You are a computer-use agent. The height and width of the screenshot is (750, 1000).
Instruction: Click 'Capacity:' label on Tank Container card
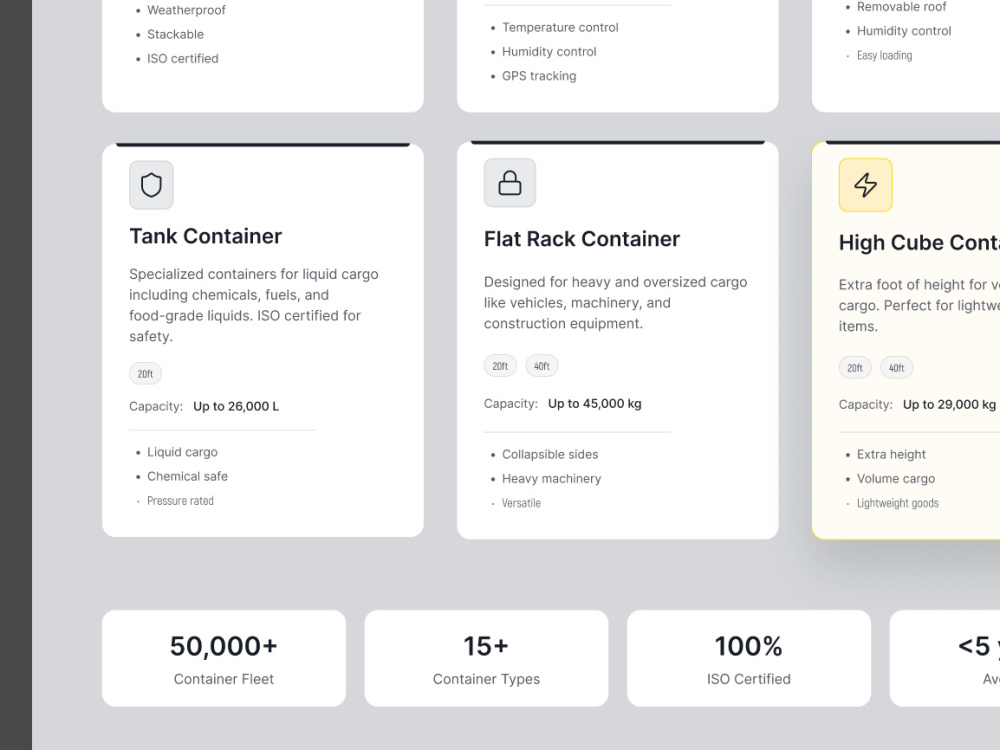pyautogui.click(x=156, y=406)
